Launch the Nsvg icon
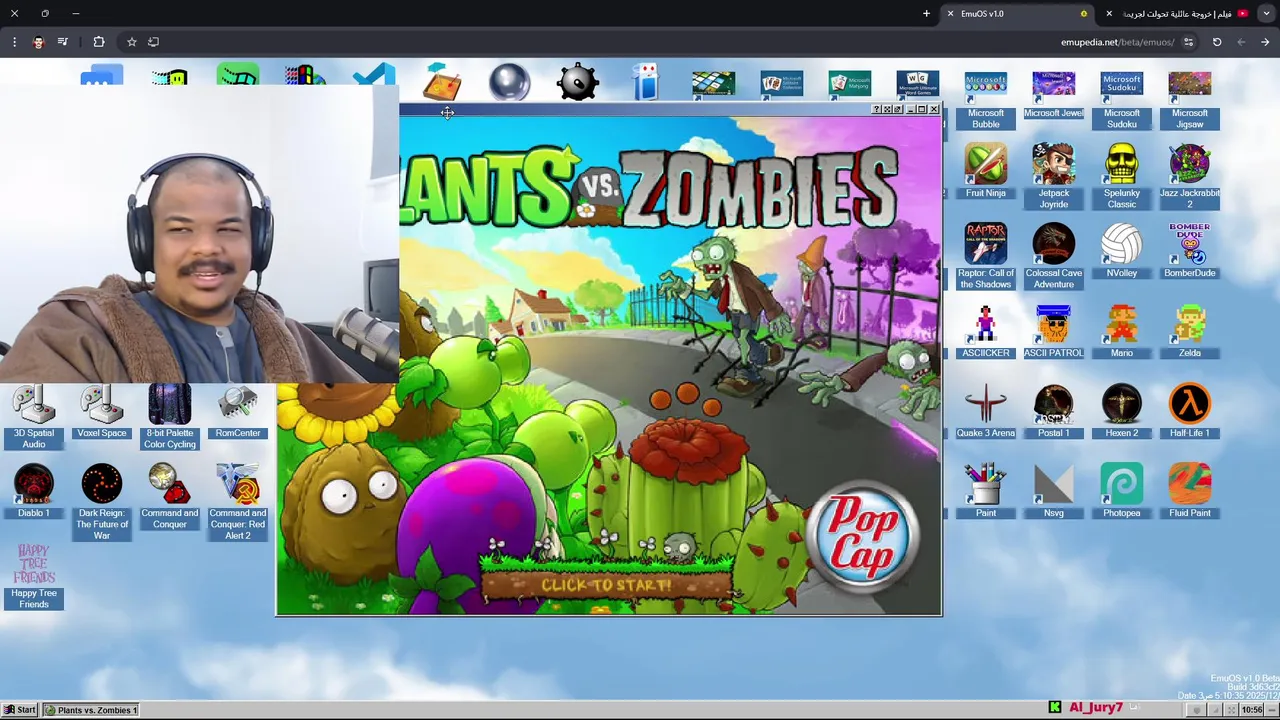Screen dimensions: 1280x720 click(x=1053, y=491)
